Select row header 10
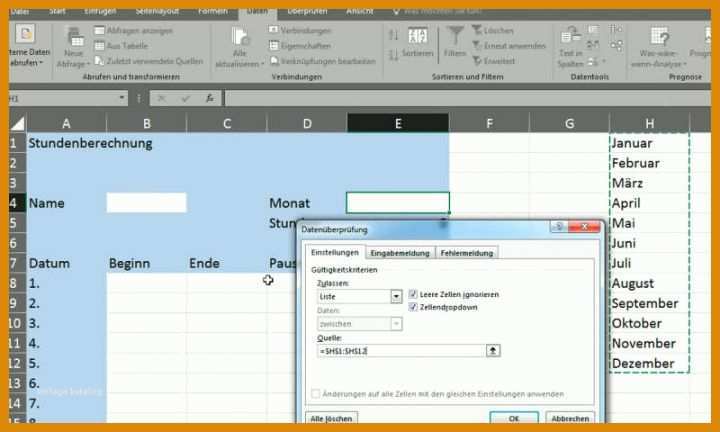The image size is (720, 432). (x=15, y=323)
